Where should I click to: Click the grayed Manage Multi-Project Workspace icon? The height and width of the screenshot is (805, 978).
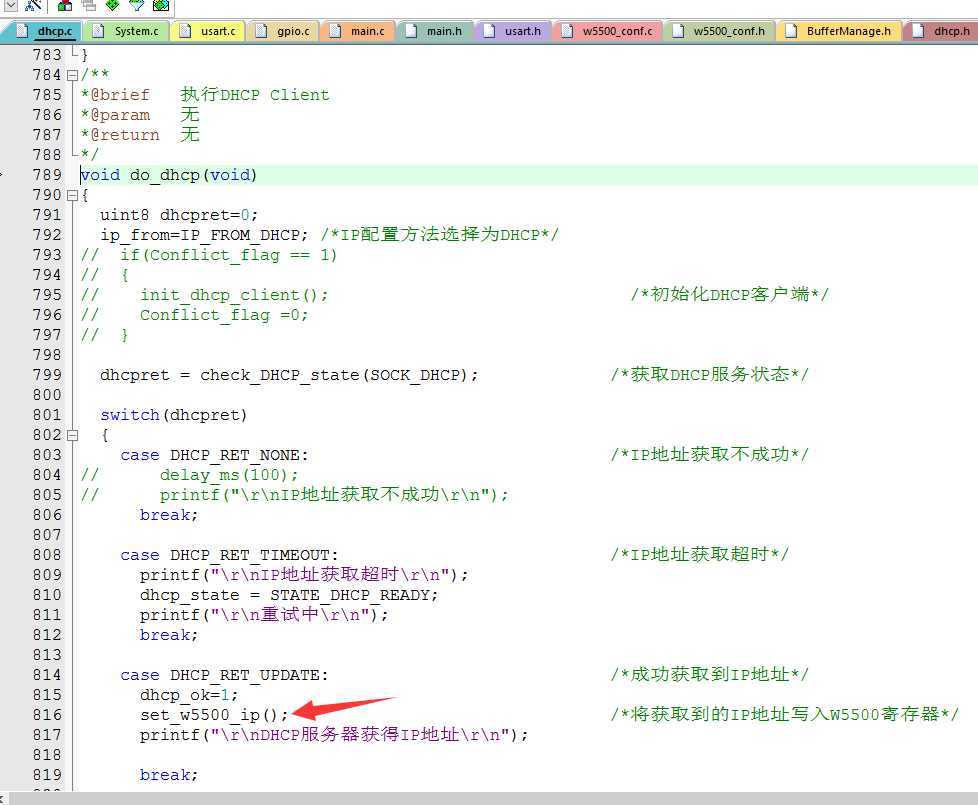(89, 6)
